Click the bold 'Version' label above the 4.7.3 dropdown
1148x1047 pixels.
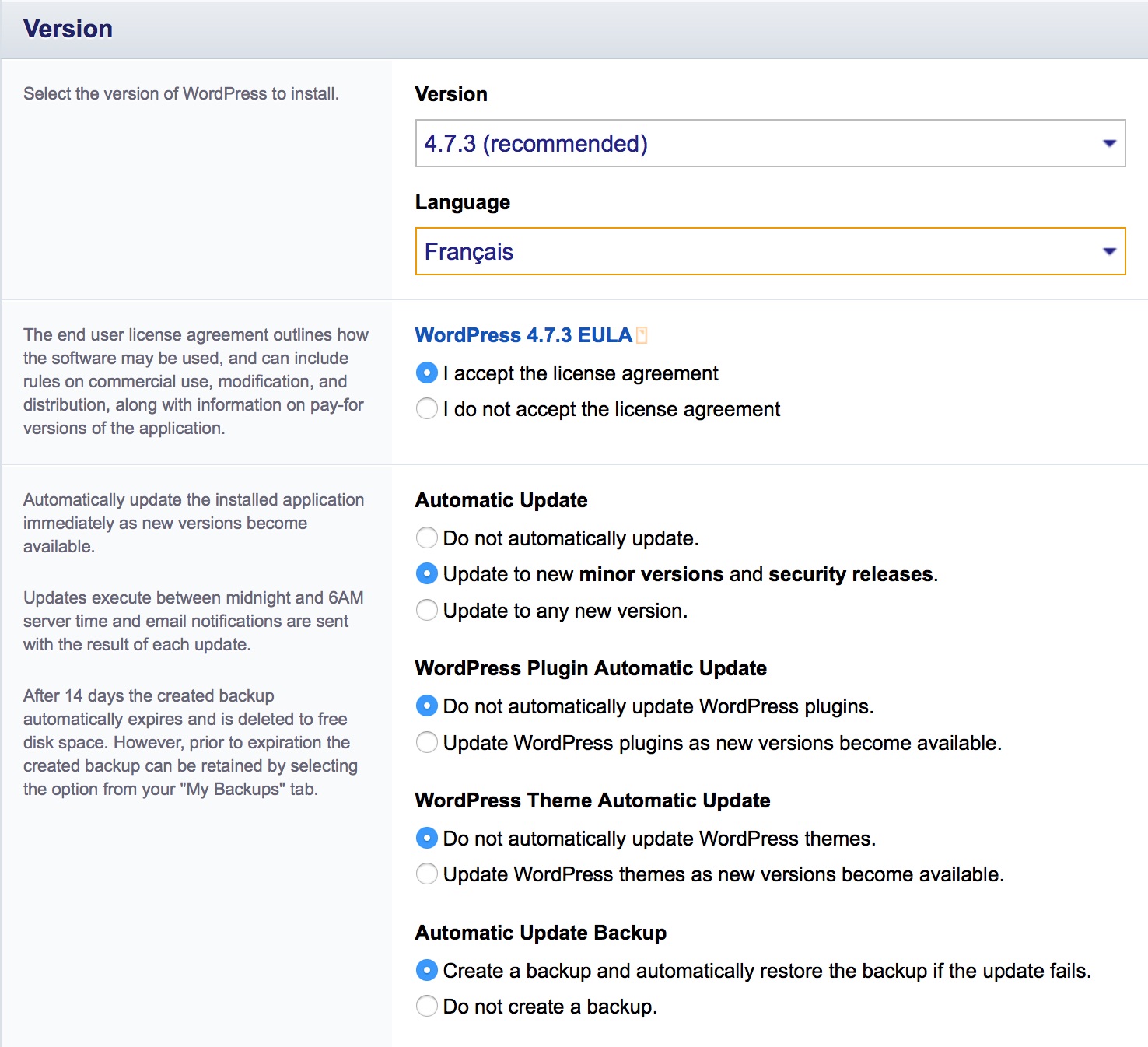click(451, 94)
